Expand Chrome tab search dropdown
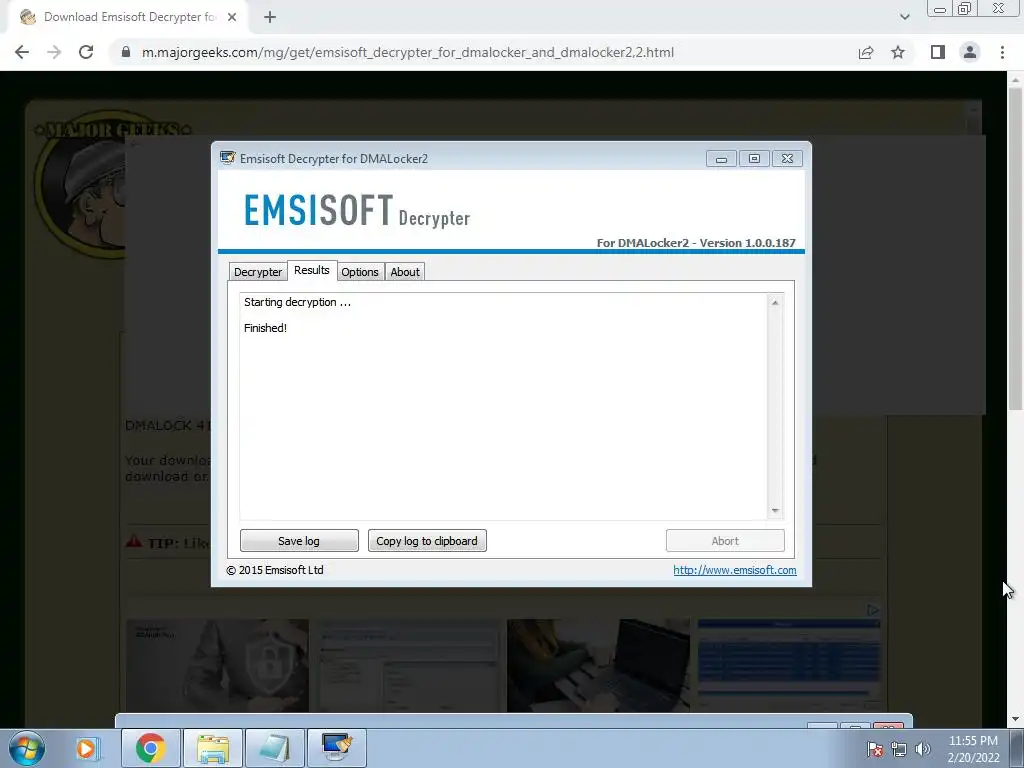 pos(904,17)
